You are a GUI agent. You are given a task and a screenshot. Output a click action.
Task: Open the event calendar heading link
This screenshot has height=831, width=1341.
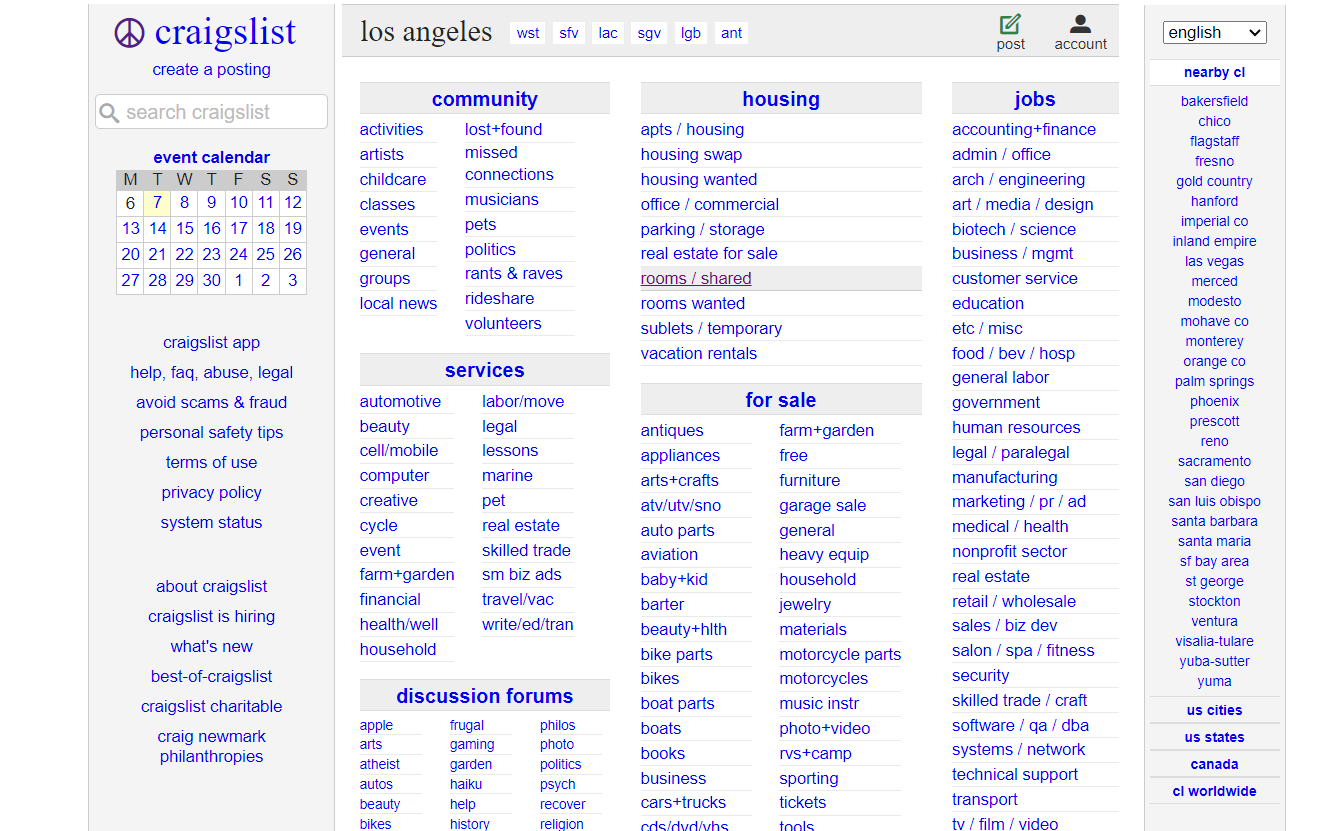[211, 157]
